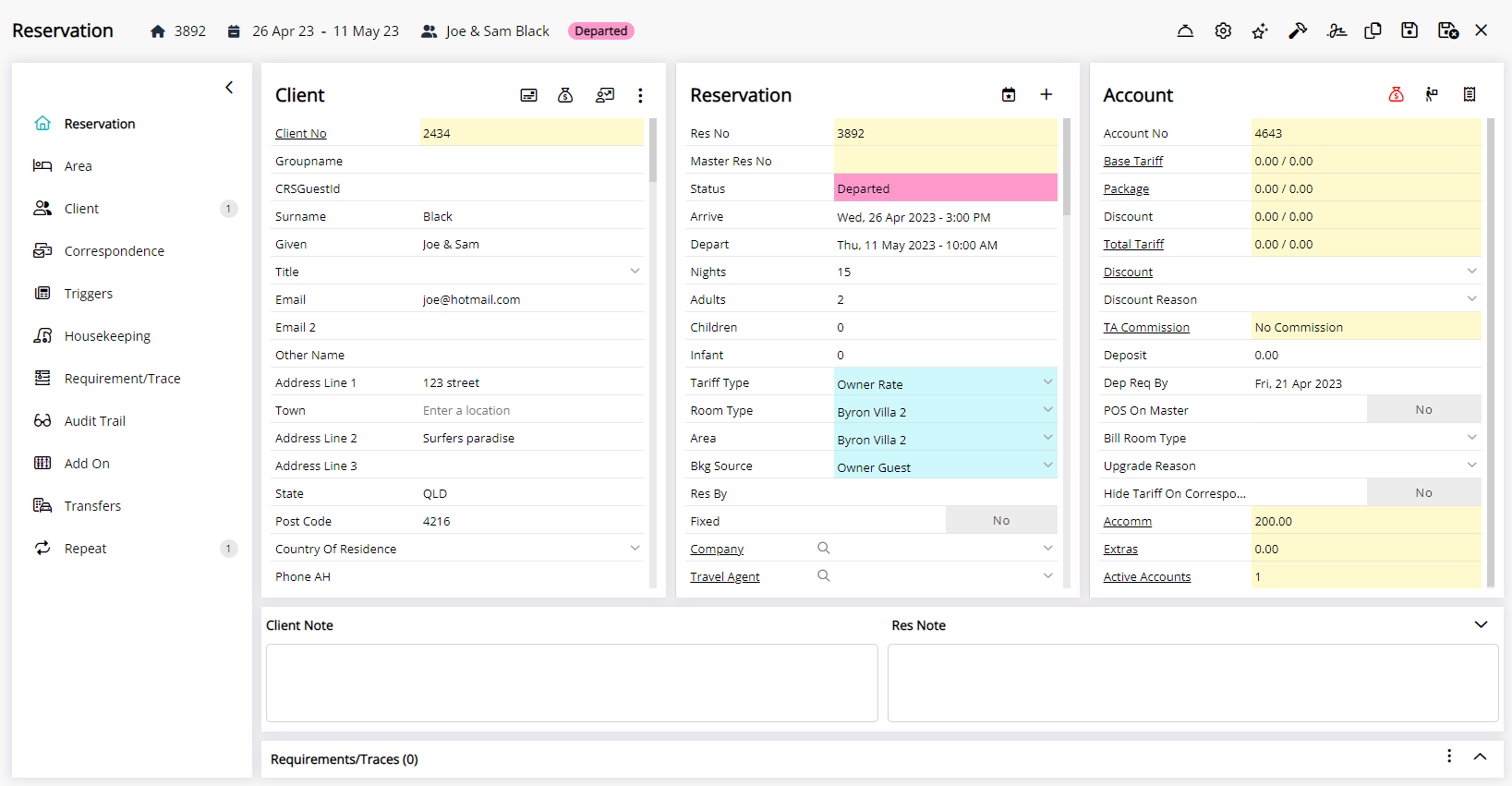Select Audit Trail from the sidebar

(x=94, y=421)
